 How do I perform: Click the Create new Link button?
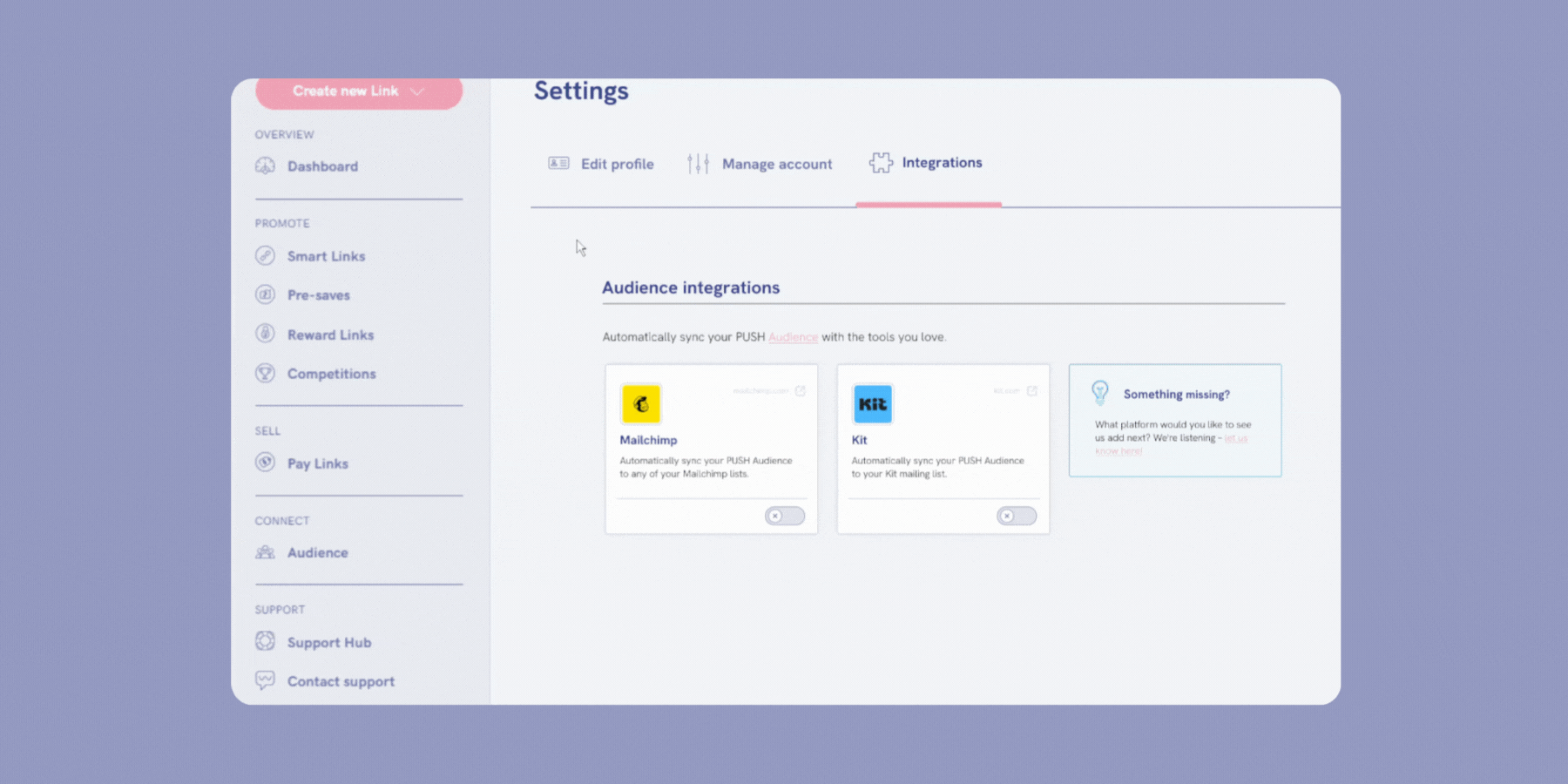[359, 91]
